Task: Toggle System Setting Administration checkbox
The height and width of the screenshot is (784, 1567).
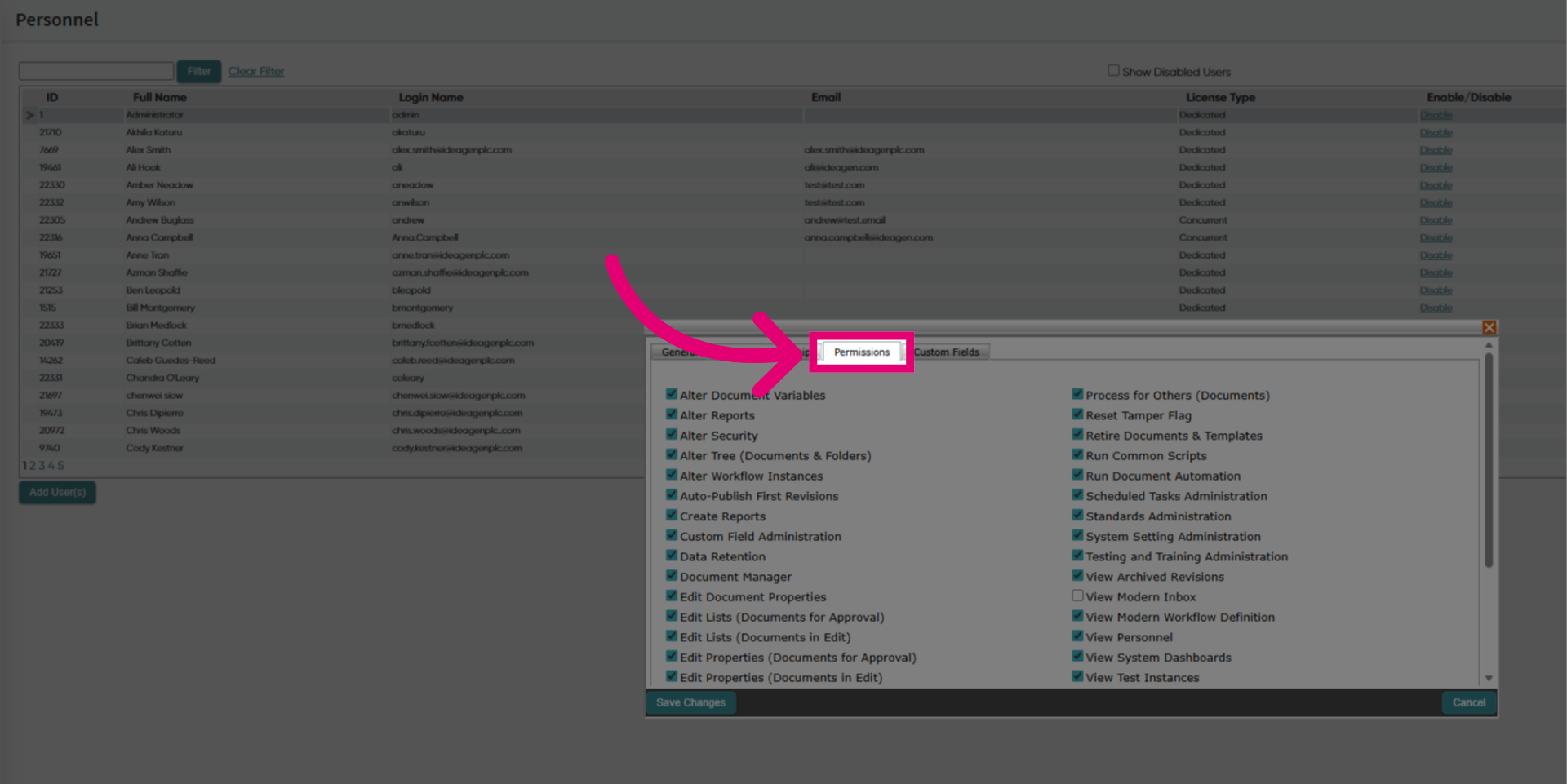Action: 1077,535
